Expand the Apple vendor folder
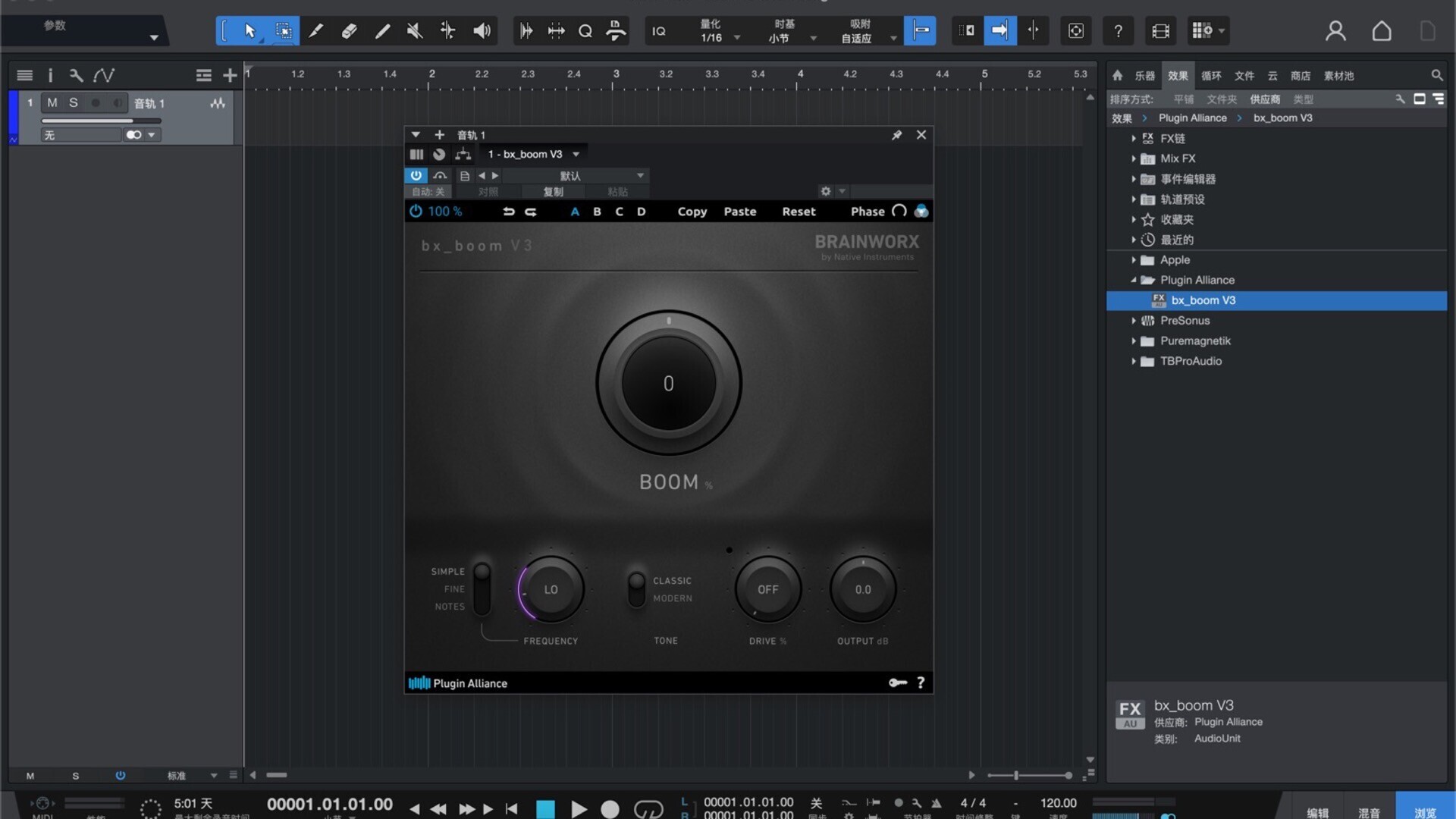Image resolution: width=1456 pixels, height=819 pixels. click(x=1134, y=260)
